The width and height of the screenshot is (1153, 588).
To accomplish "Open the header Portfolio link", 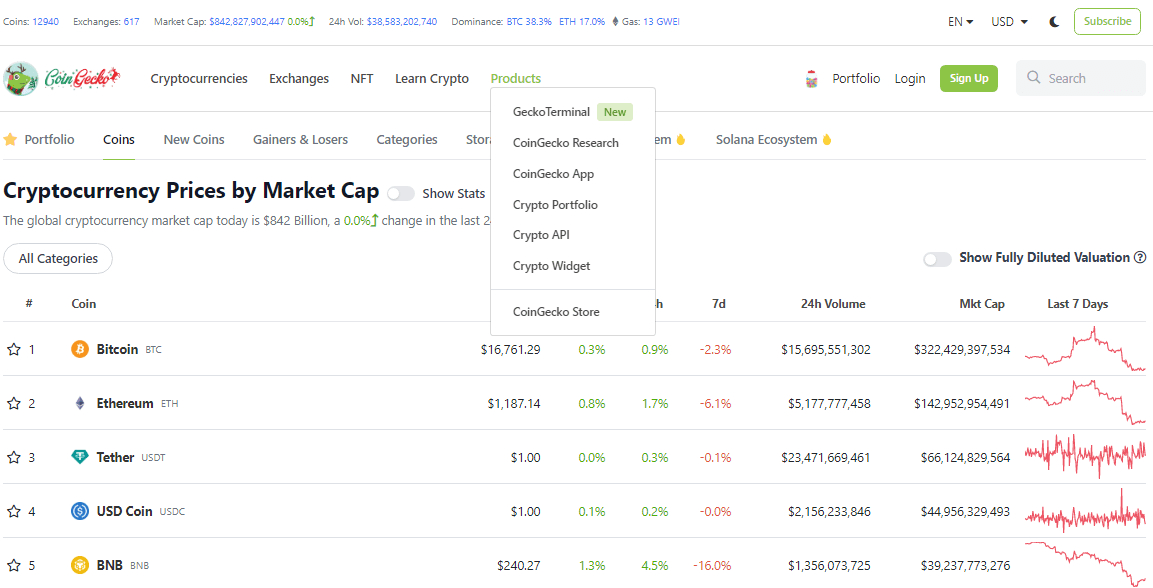I will pos(856,79).
